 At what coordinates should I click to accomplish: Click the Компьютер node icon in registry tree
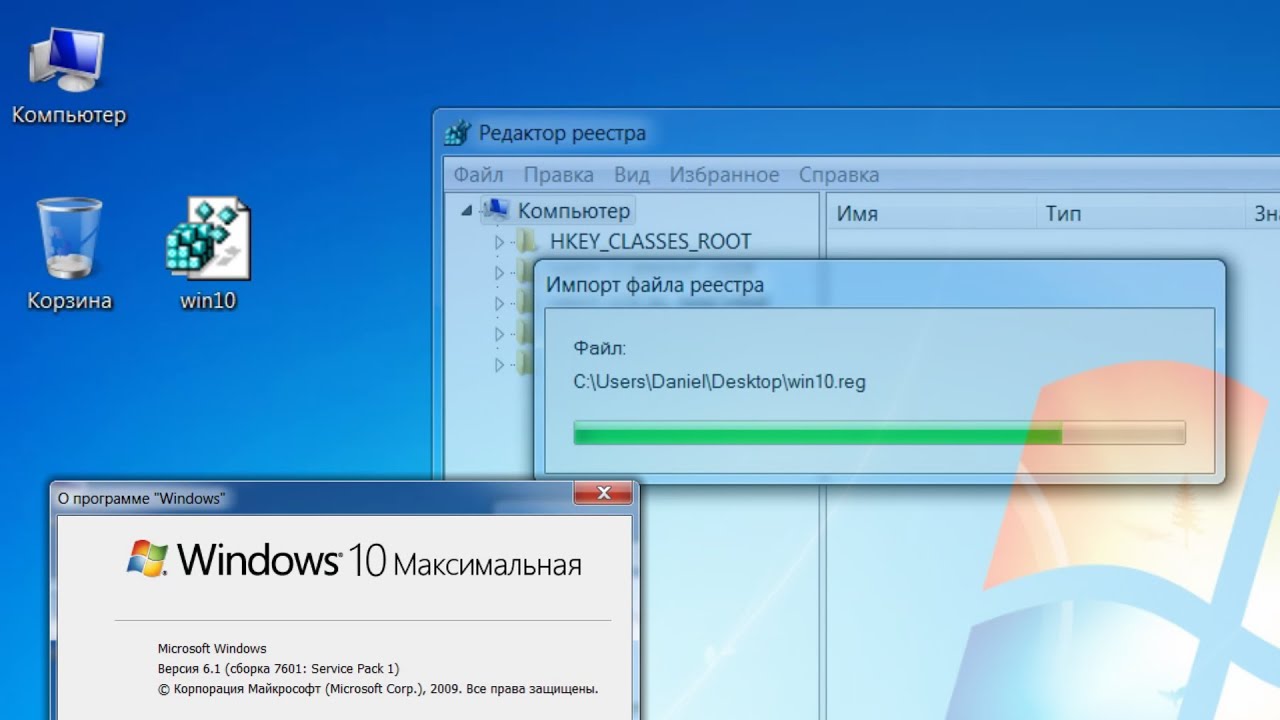coord(496,210)
